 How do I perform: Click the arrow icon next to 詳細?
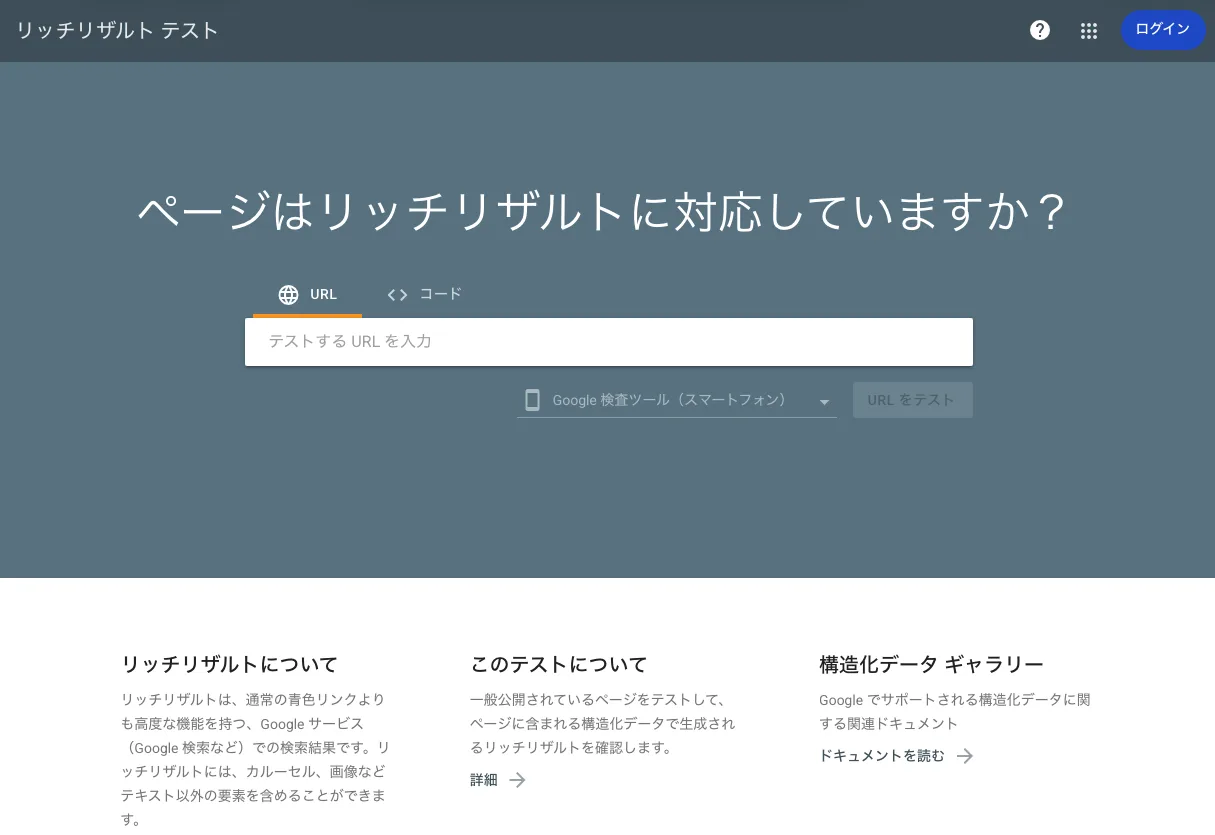(517, 780)
